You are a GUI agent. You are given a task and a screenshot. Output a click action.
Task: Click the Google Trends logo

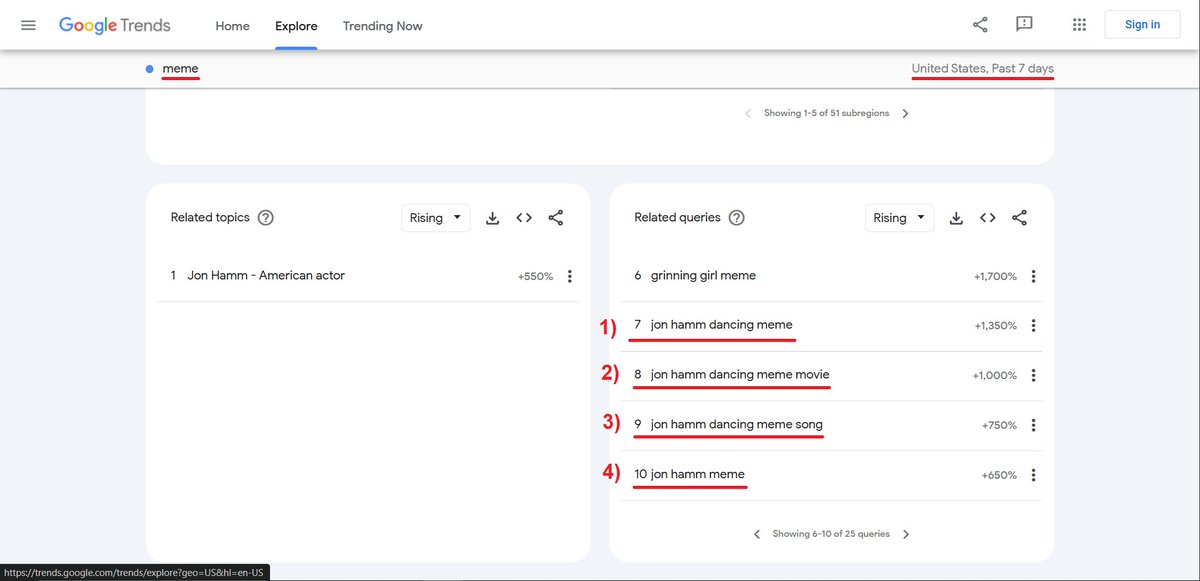(x=115, y=25)
